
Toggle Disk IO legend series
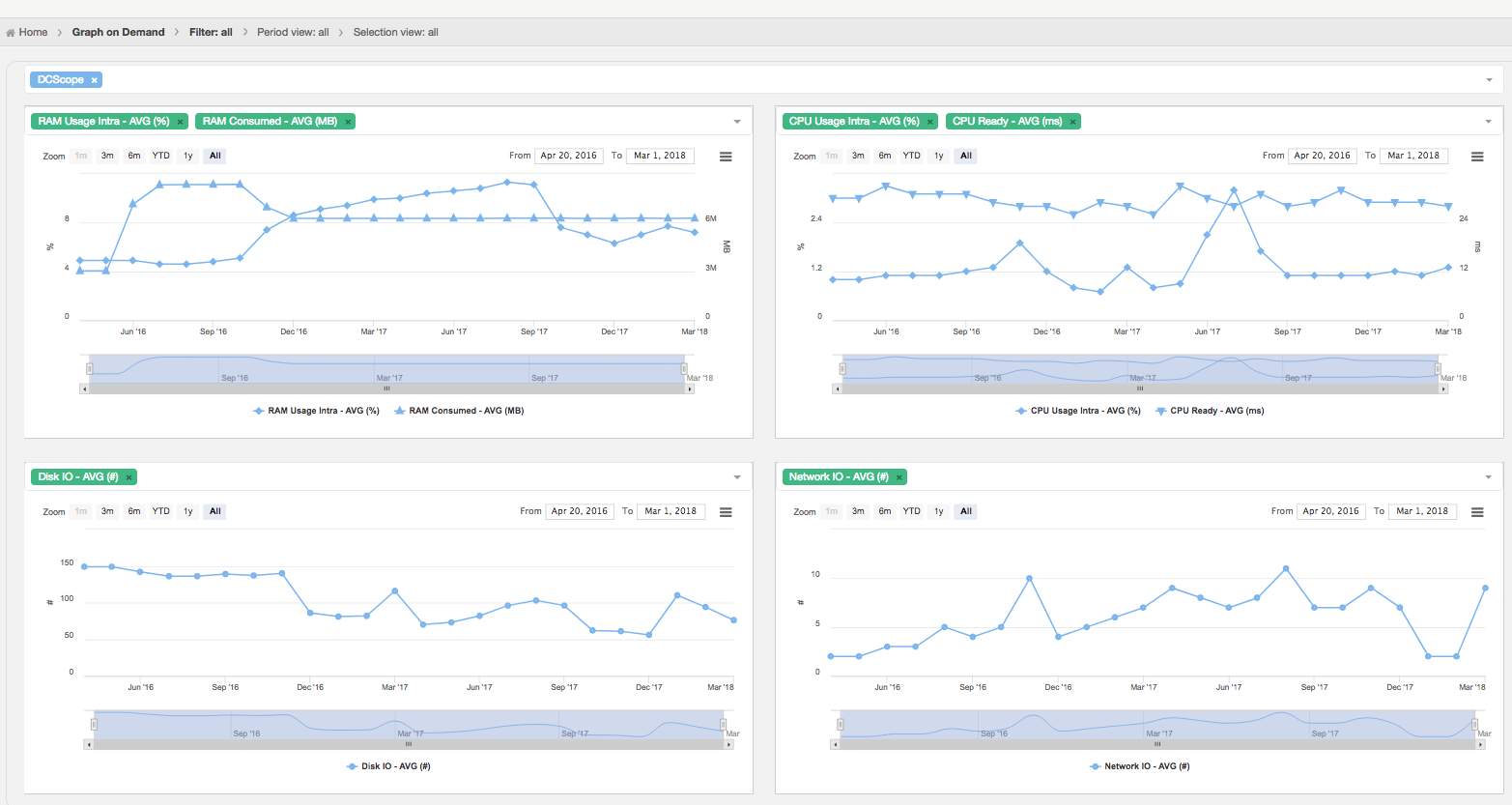coord(388,766)
